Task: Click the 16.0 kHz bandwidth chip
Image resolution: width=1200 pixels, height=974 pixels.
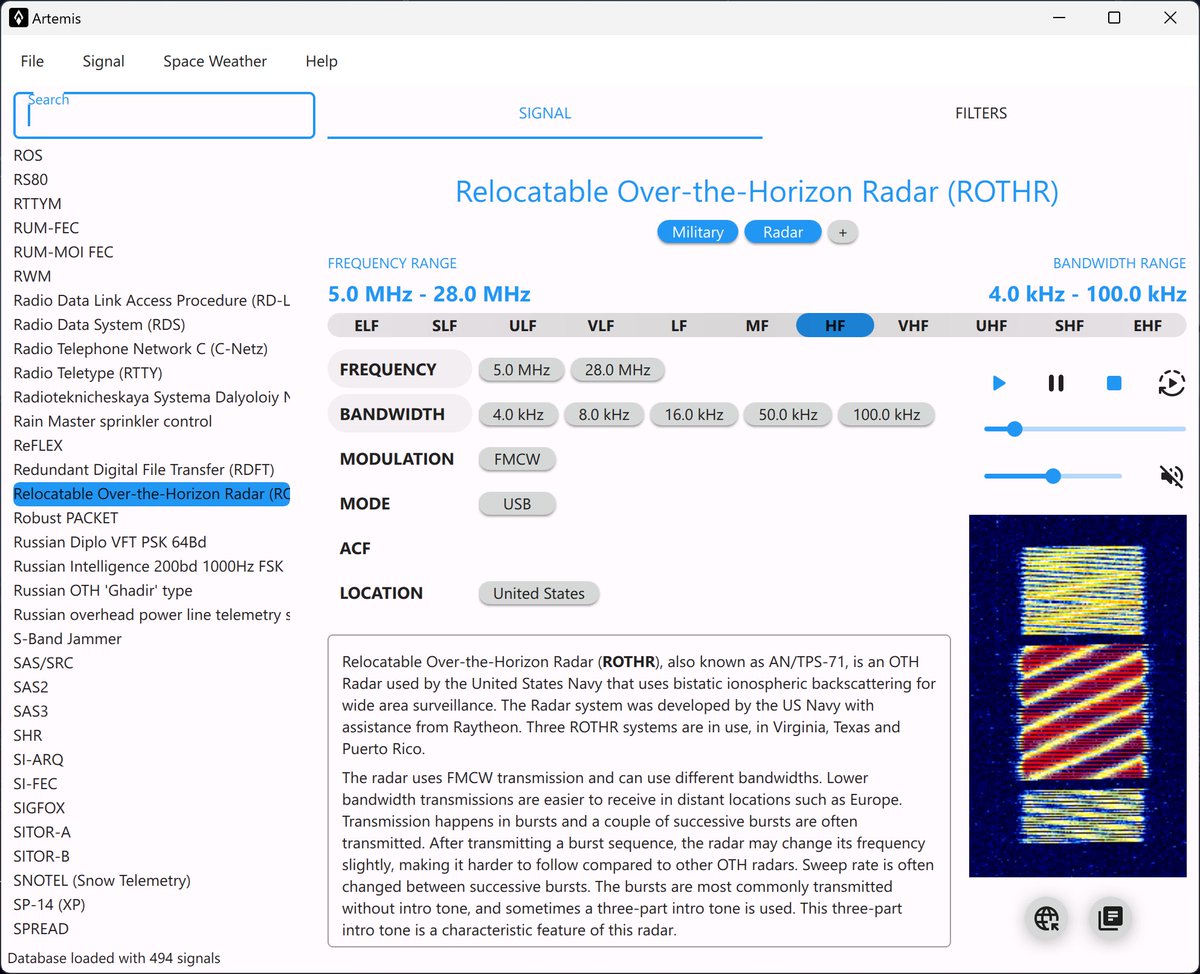Action: [694, 414]
